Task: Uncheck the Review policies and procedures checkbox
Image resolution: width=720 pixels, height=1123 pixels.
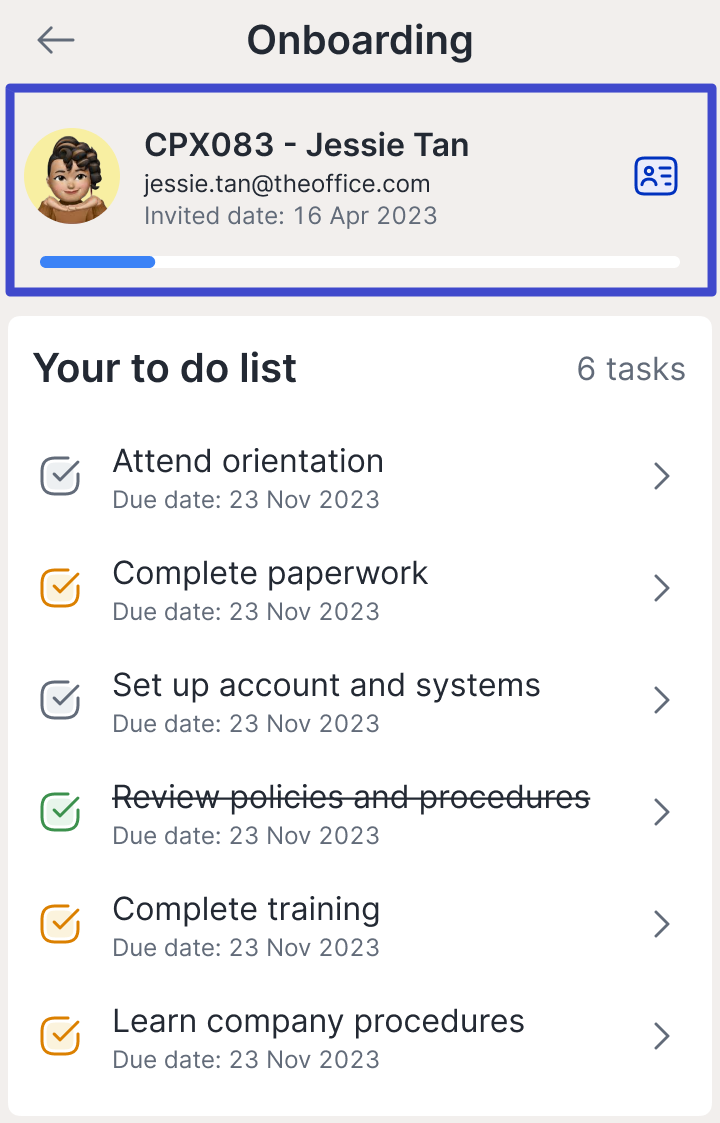Action: (60, 812)
